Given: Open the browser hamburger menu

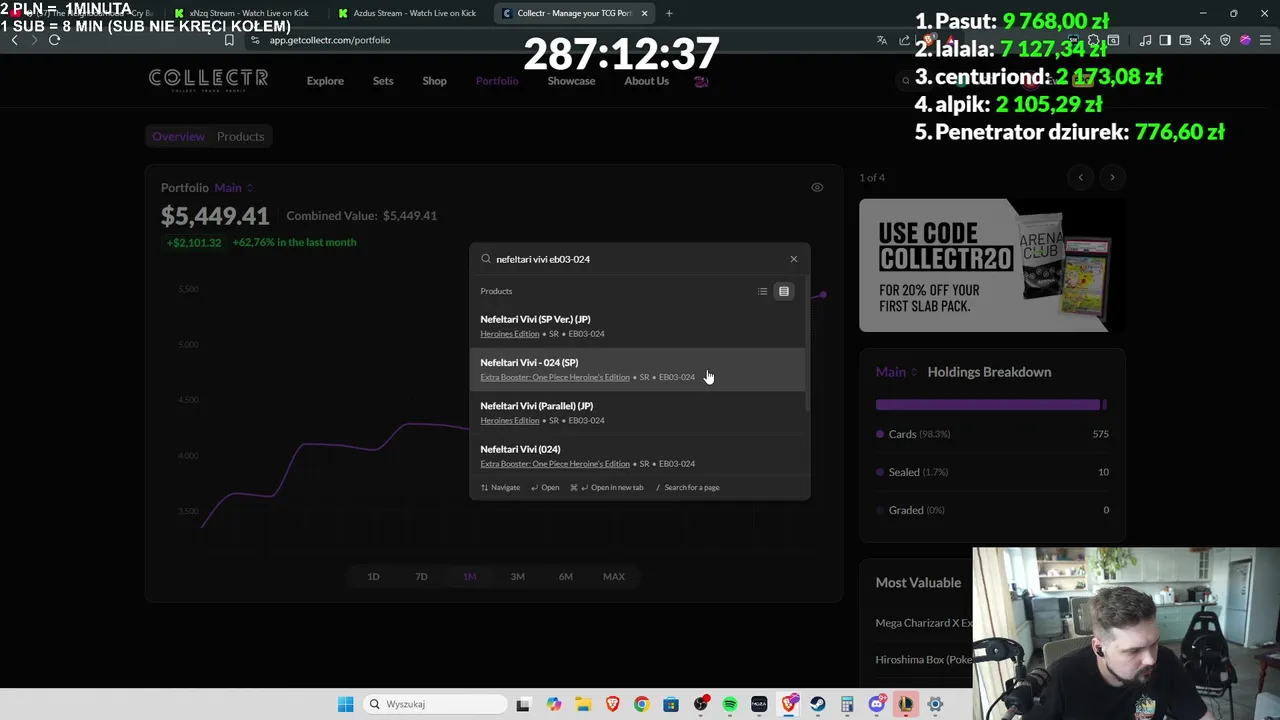Looking at the screenshot, I should (x=1265, y=40).
